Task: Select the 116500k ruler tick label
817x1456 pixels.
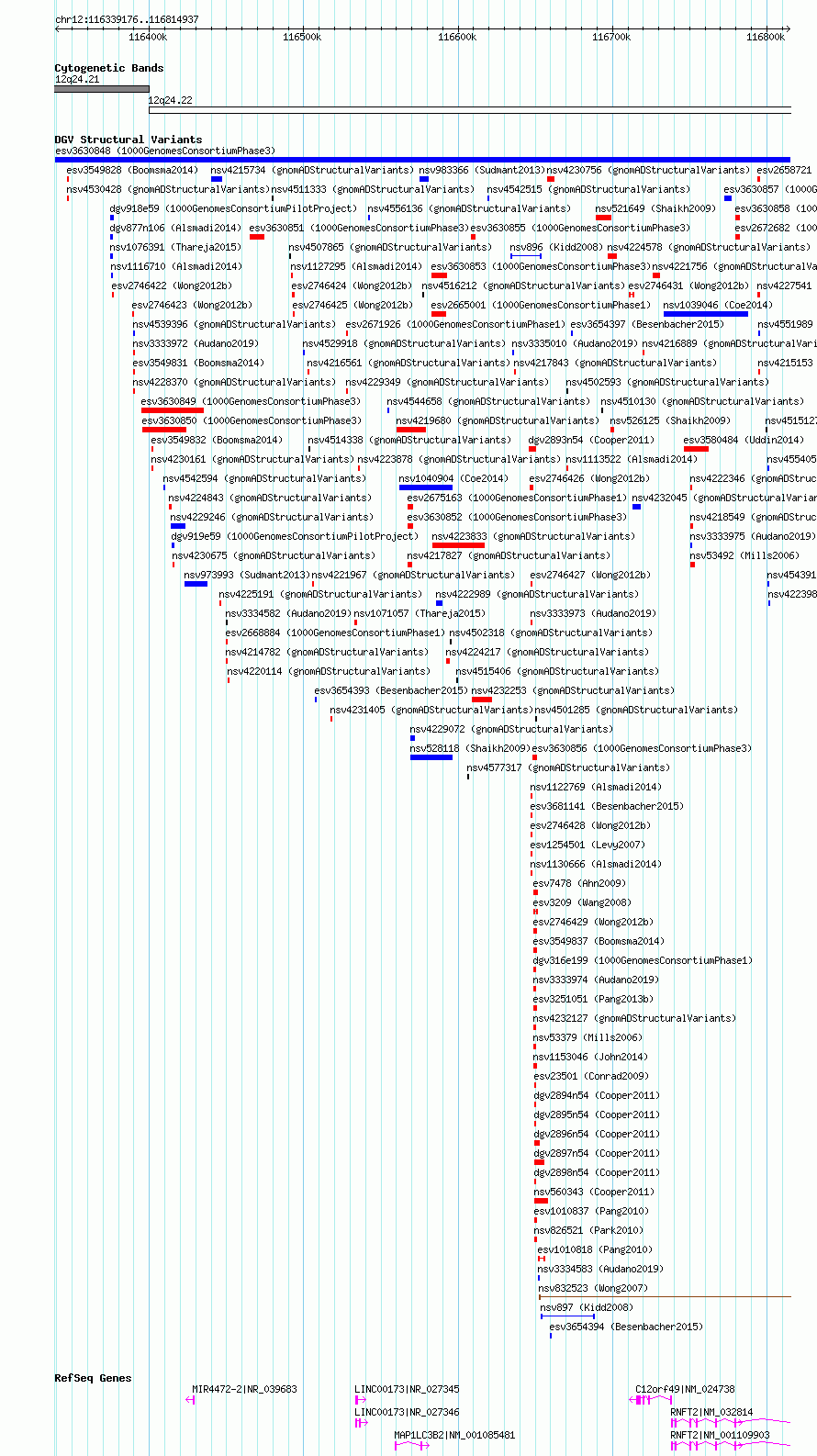Action: [x=302, y=37]
